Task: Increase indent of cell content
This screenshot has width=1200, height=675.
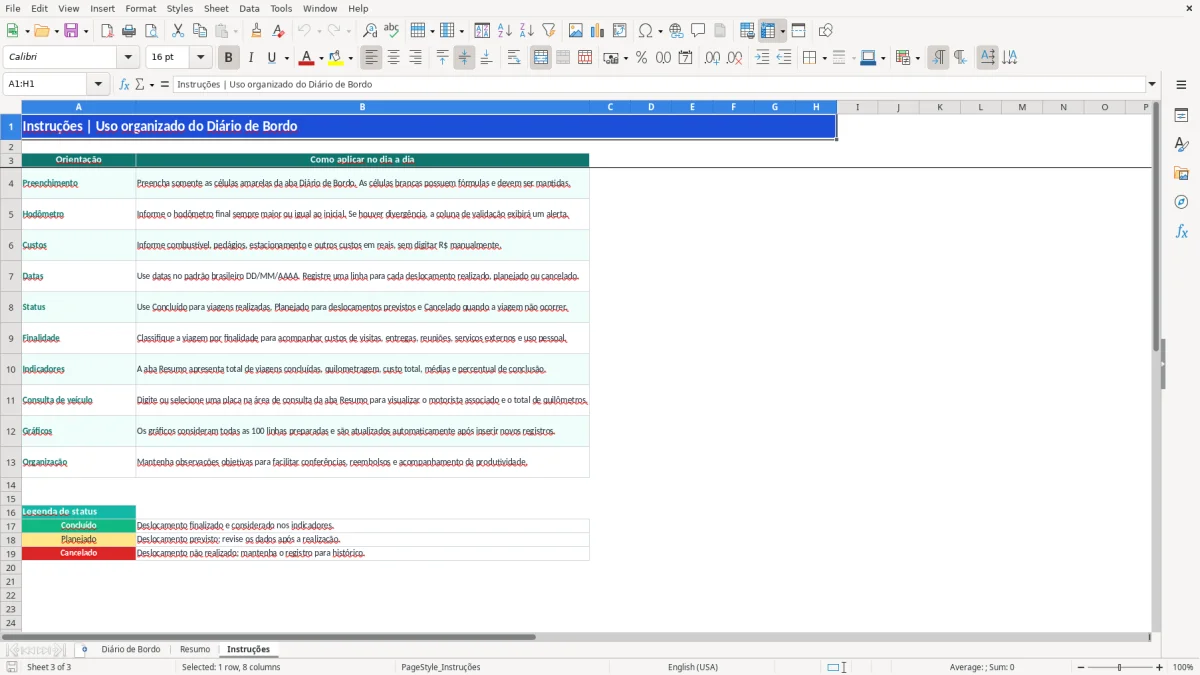Action: point(763,58)
